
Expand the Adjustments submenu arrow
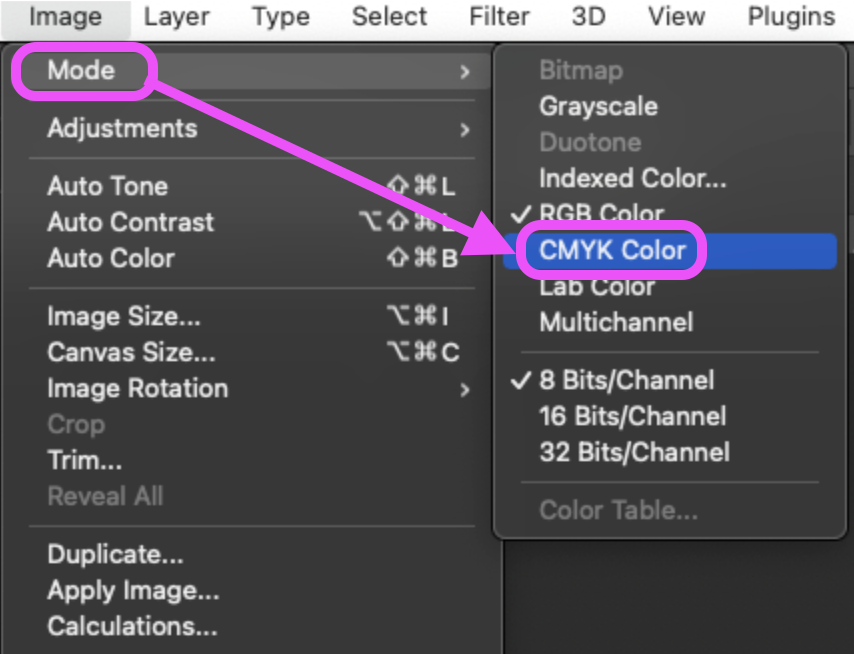click(x=465, y=130)
